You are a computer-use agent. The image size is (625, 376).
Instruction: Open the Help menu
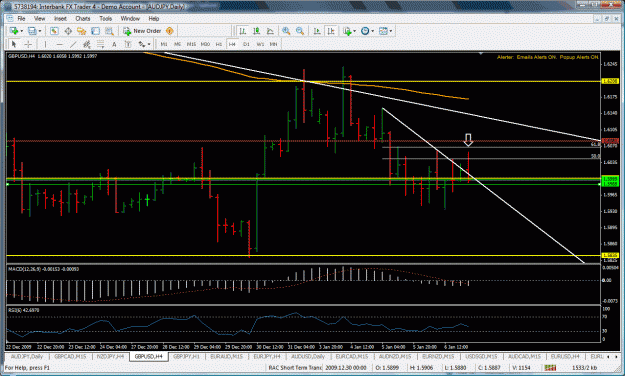(153, 18)
